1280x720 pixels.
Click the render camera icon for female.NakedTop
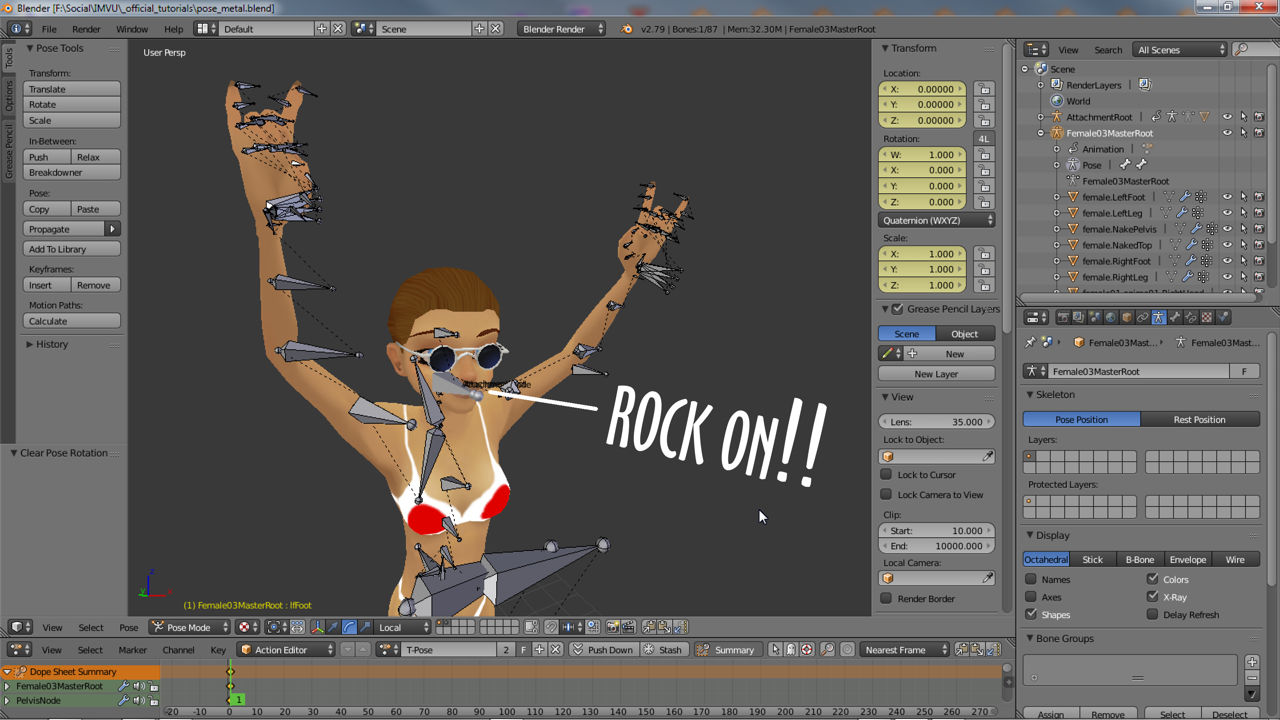click(1259, 245)
